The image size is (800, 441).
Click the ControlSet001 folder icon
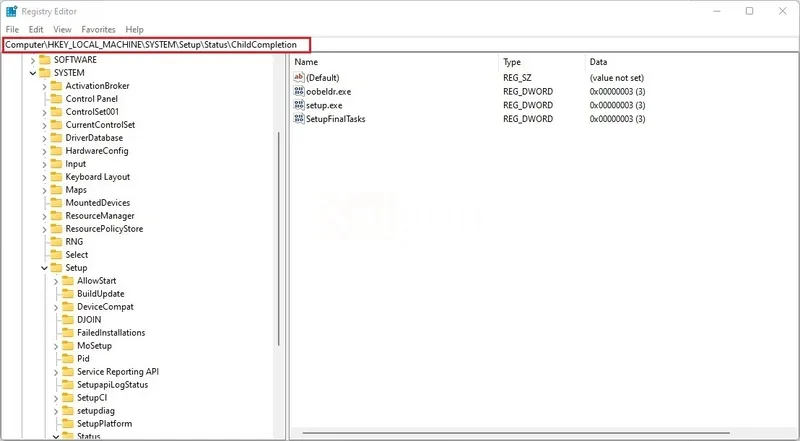pos(56,112)
